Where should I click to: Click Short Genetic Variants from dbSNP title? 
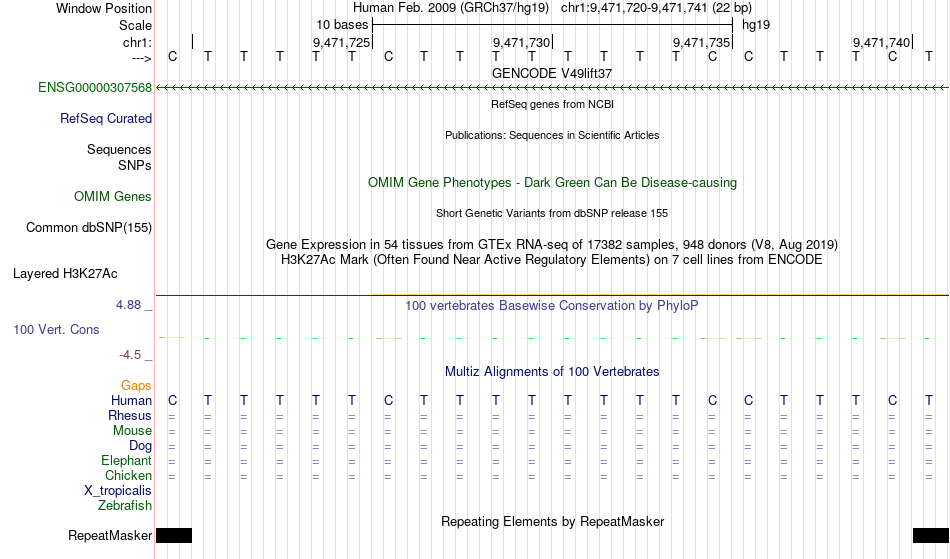[552, 213]
